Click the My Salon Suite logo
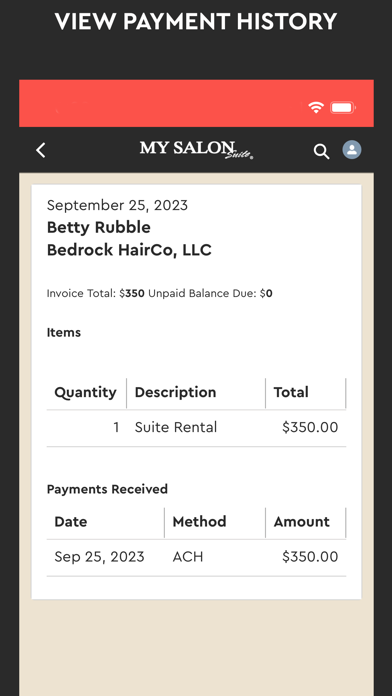 pos(197,150)
